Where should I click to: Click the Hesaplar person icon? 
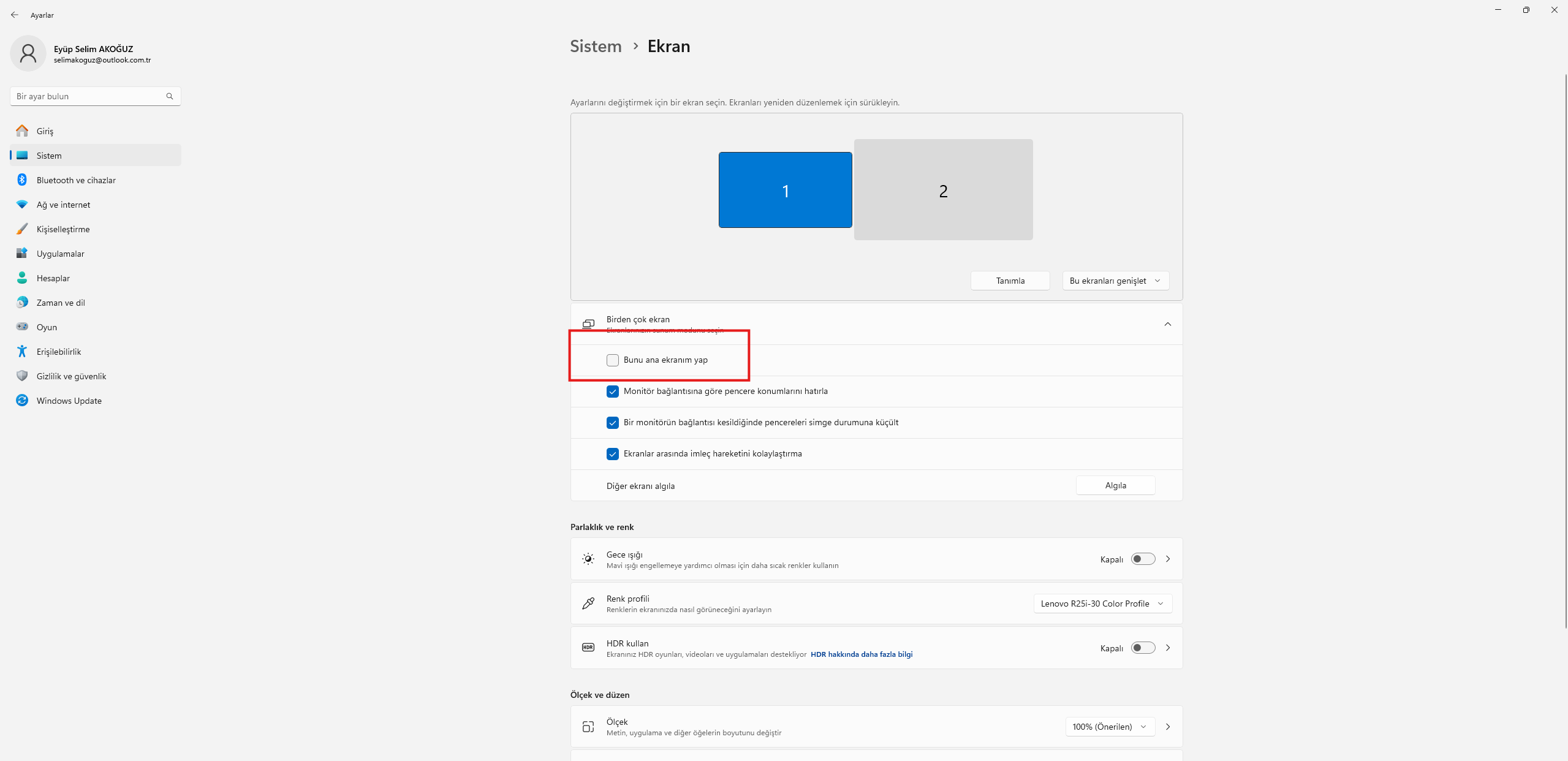point(22,278)
